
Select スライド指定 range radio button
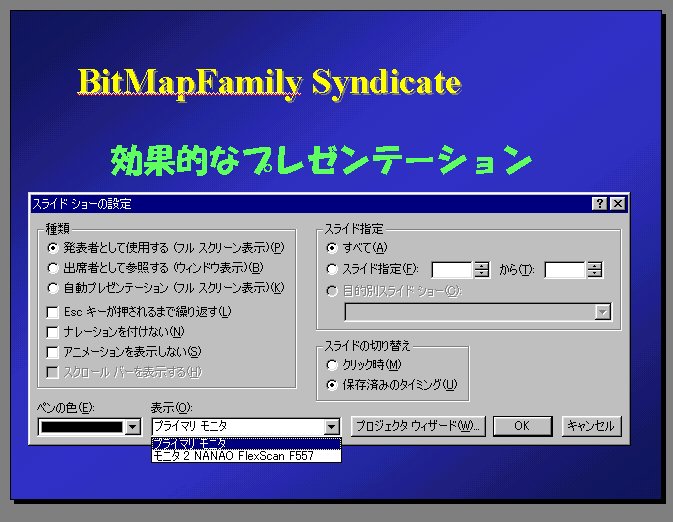point(332,268)
